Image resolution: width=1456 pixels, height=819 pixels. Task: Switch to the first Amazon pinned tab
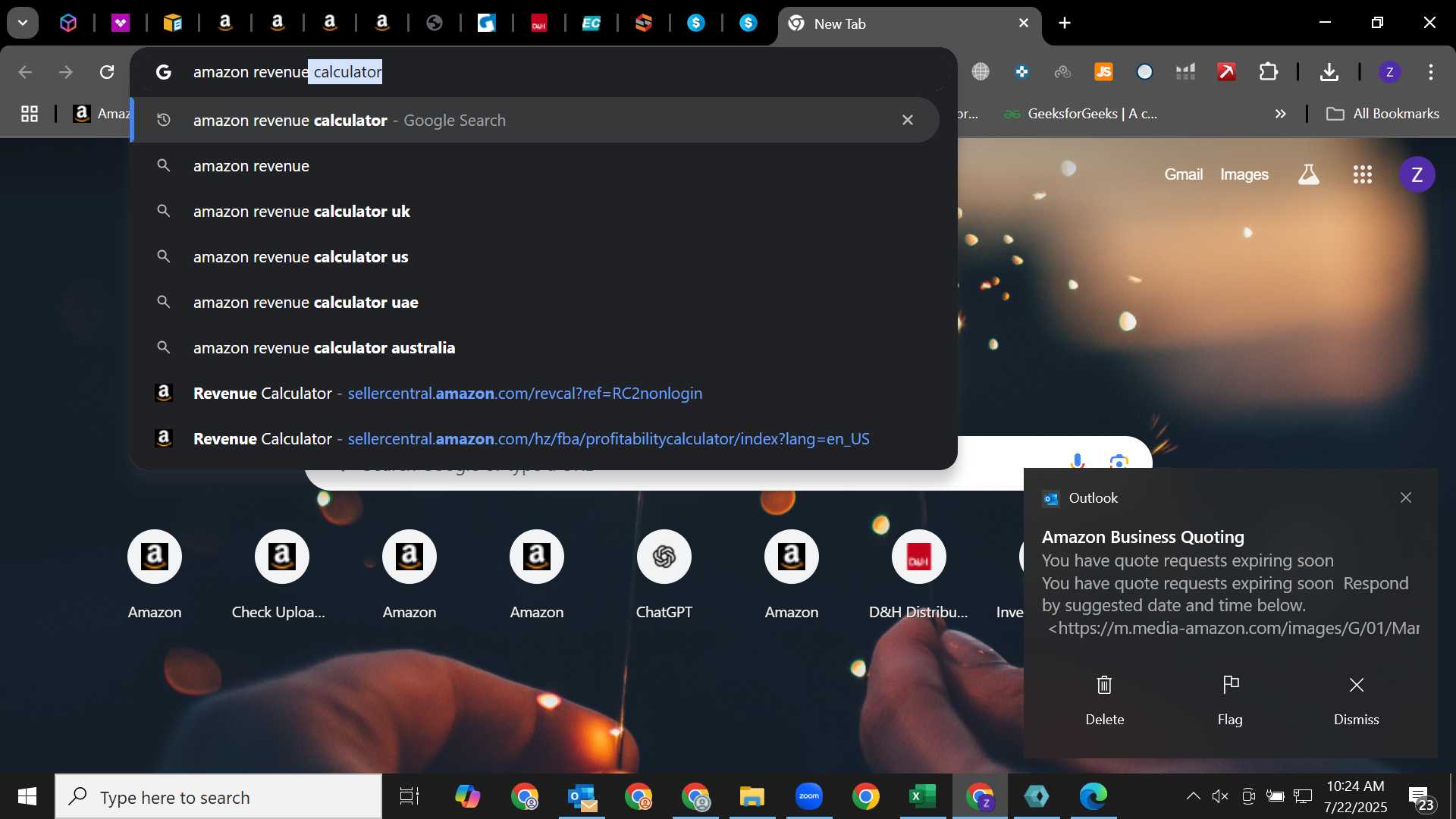tap(224, 23)
